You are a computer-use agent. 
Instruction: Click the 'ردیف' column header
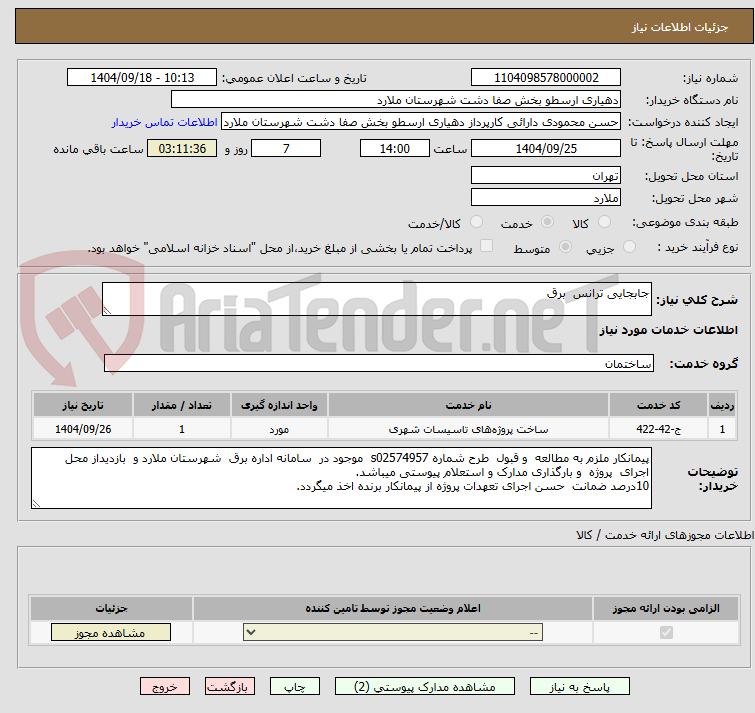(x=722, y=405)
